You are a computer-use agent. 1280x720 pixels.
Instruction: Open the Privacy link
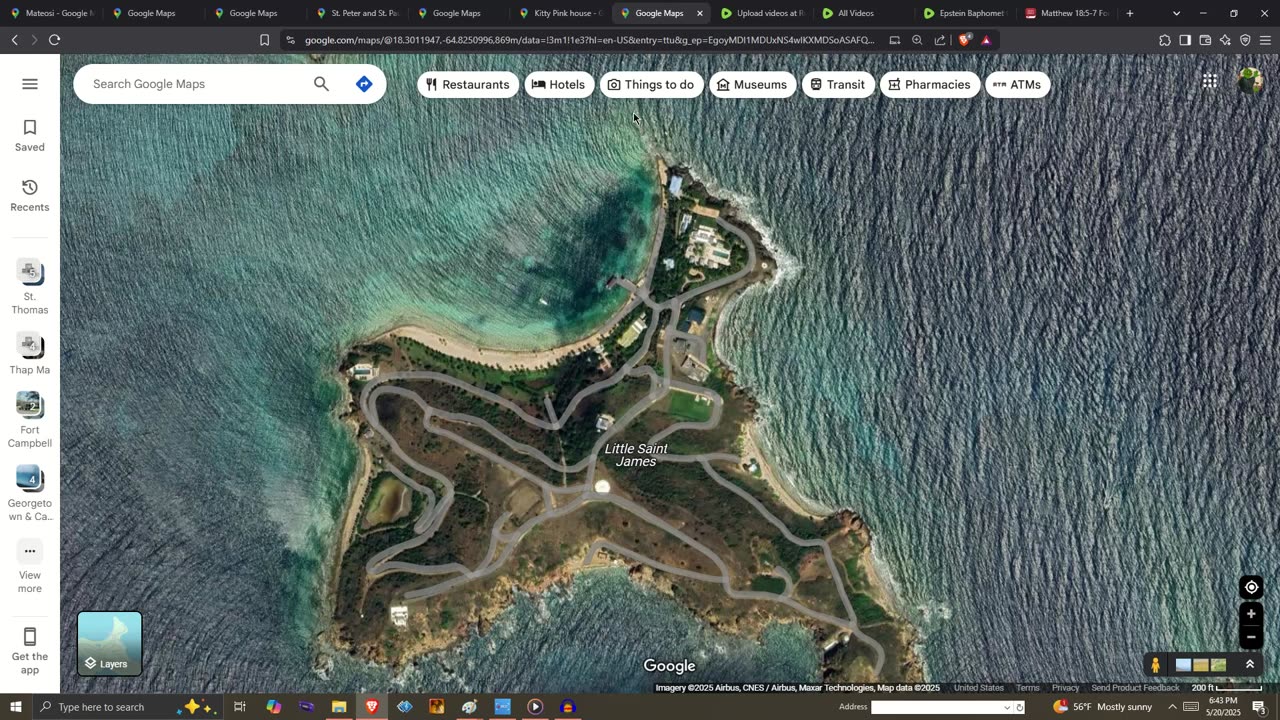[x=1066, y=688]
